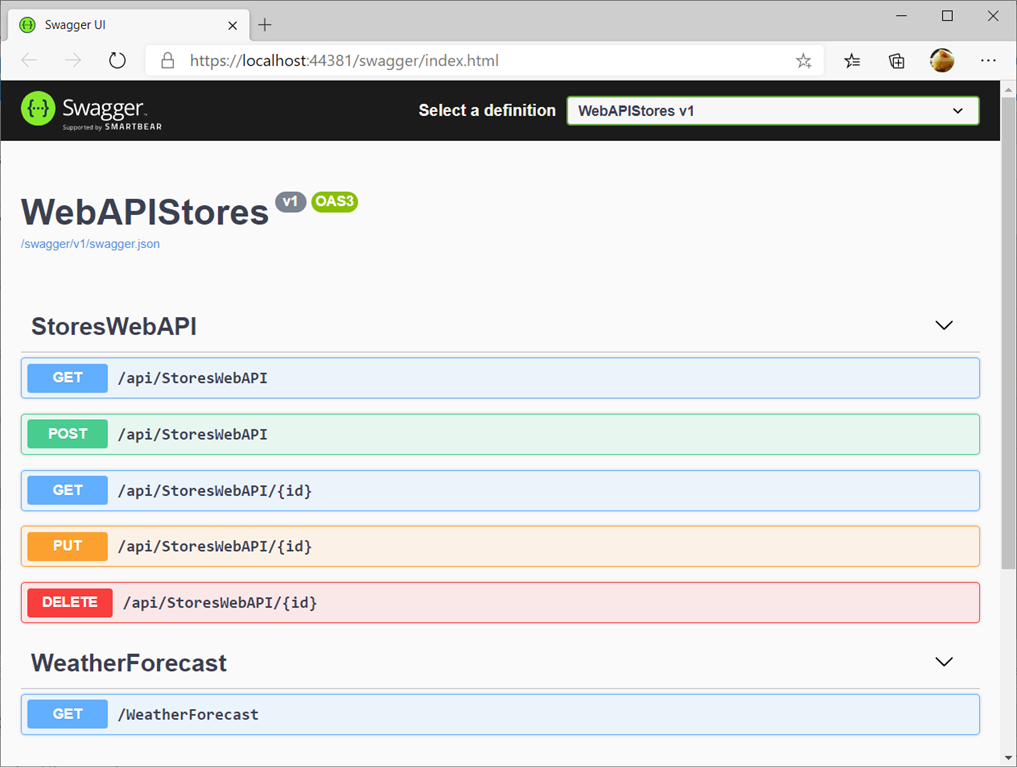1017x768 pixels.
Task: Expand the PUT /api/StoresWebAPI/{id} operation
Action: (500, 546)
